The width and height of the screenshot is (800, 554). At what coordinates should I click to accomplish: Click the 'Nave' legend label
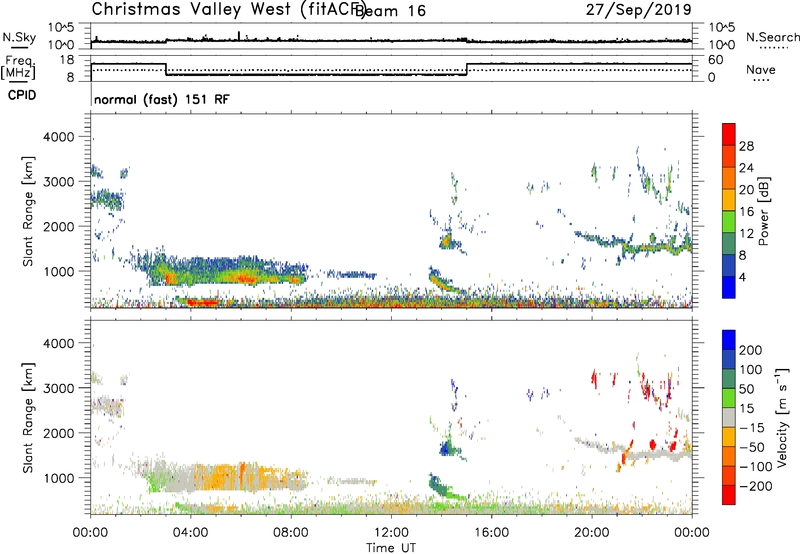click(x=761, y=69)
